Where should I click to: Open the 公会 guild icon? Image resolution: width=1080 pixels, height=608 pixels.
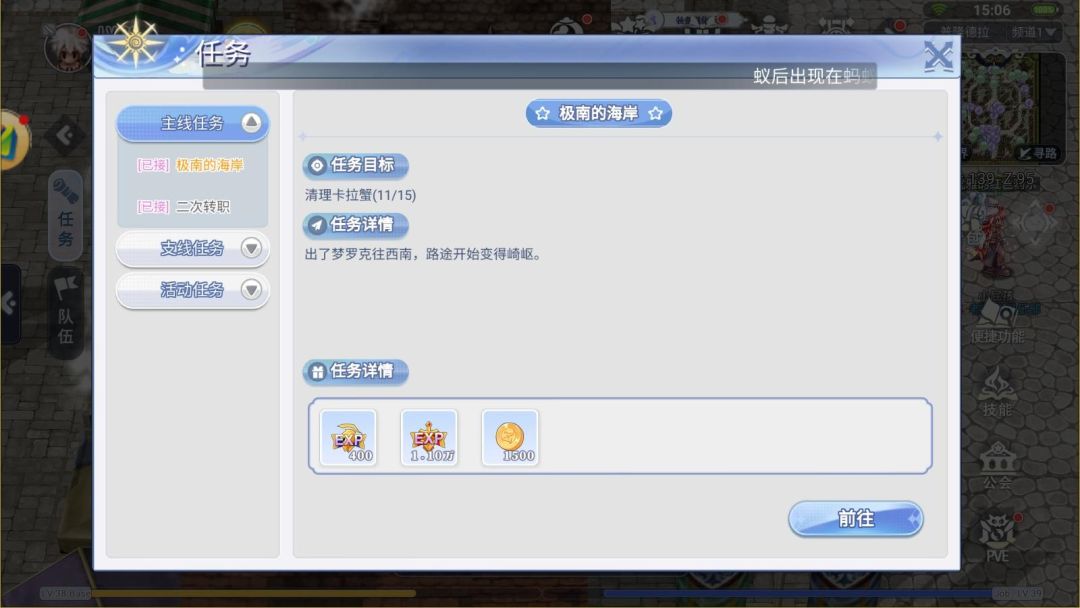pos(997,465)
